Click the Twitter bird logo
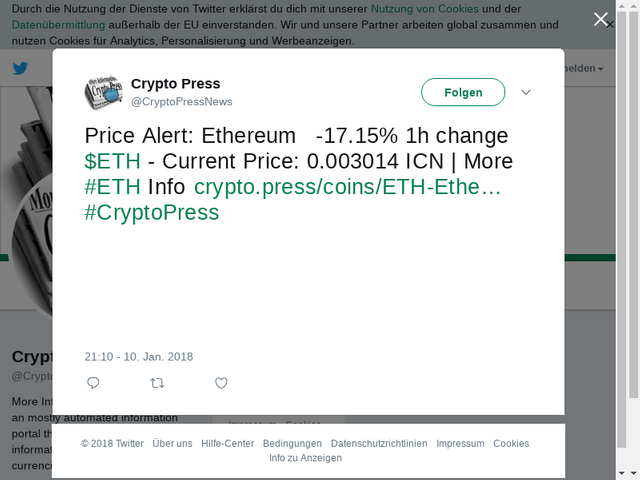The height and width of the screenshot is (480, 640). coord(20,69)
